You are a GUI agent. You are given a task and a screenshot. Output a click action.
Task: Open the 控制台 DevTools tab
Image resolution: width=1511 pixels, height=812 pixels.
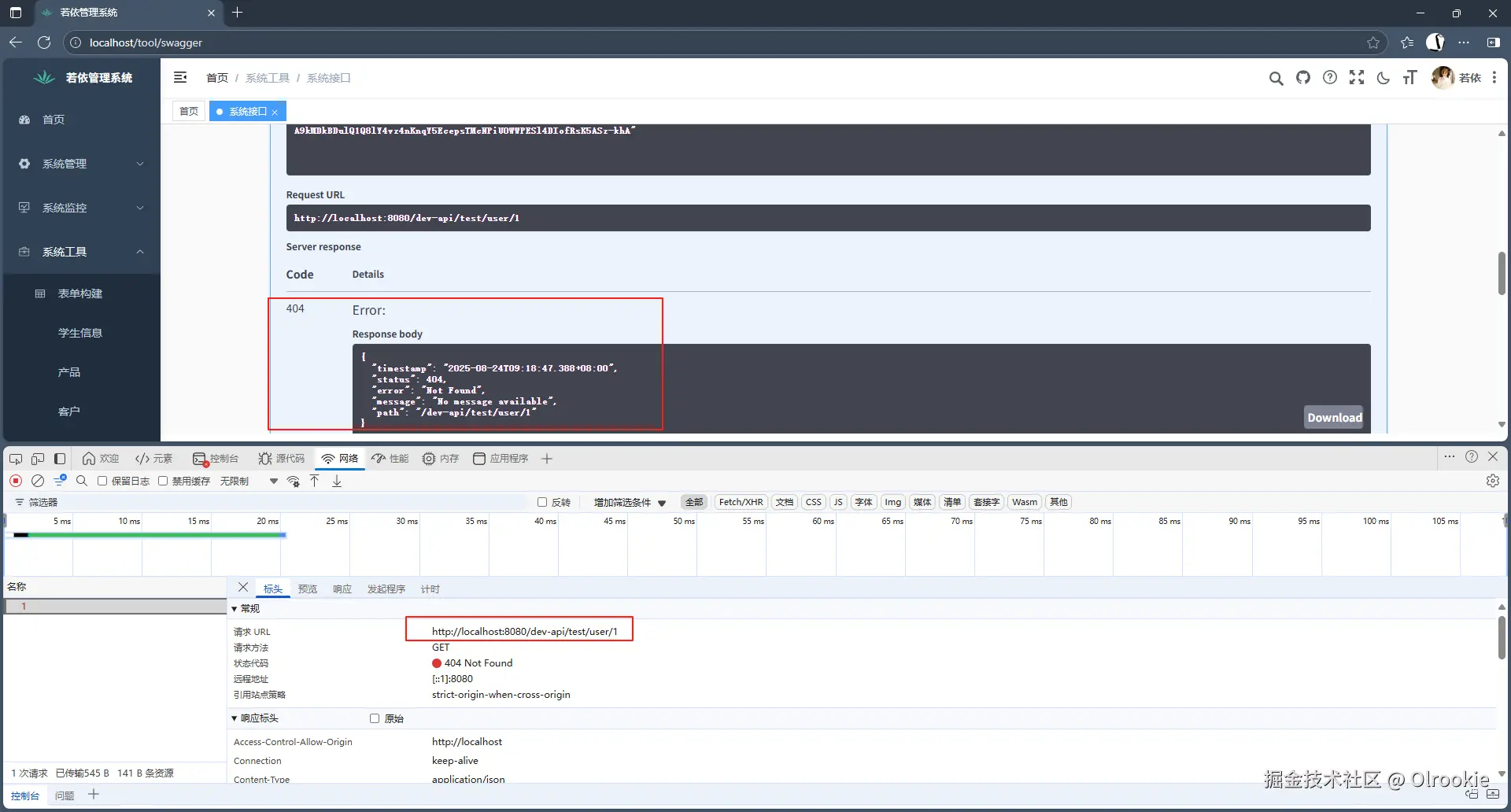tap(216, 459)
